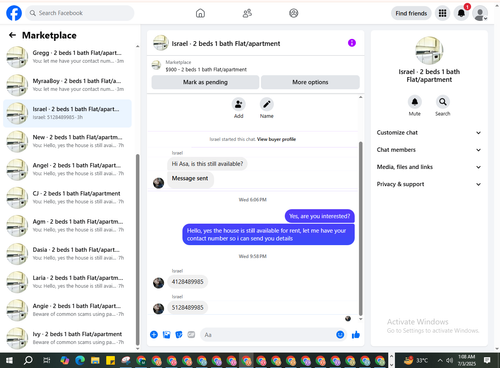The height and width of the screenshot is (368, 500).
Task: Click the chat messages scrollbar
Action: point(360,228)
